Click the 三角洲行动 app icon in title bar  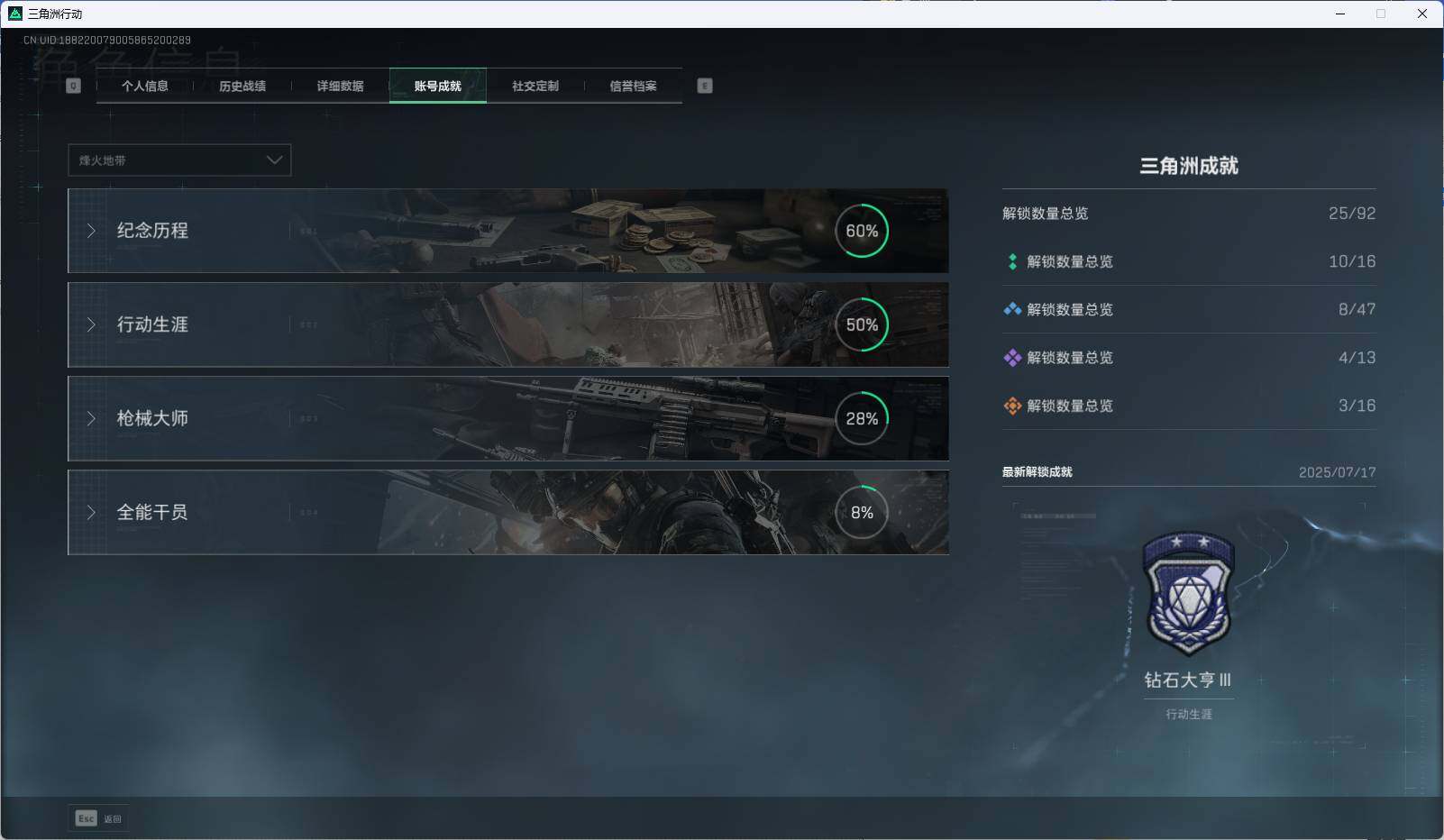(x=14, y=14)
